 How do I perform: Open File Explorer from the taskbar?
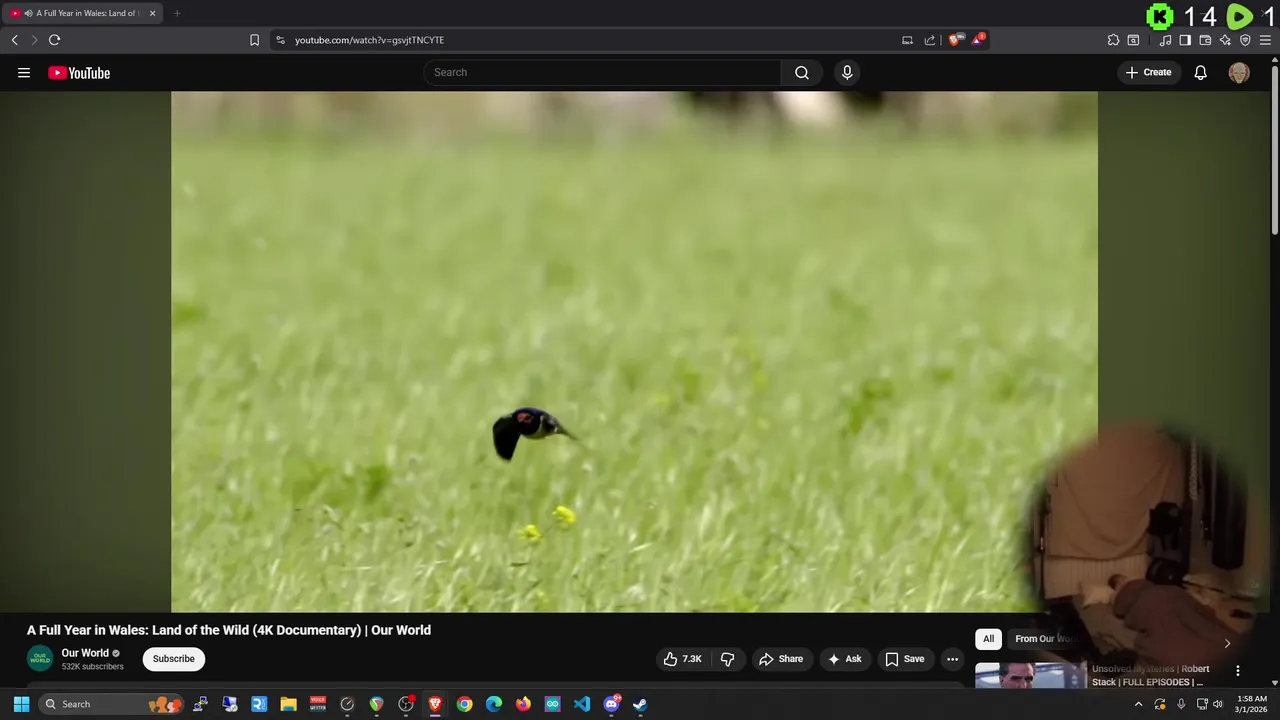(x=288, y=704)
